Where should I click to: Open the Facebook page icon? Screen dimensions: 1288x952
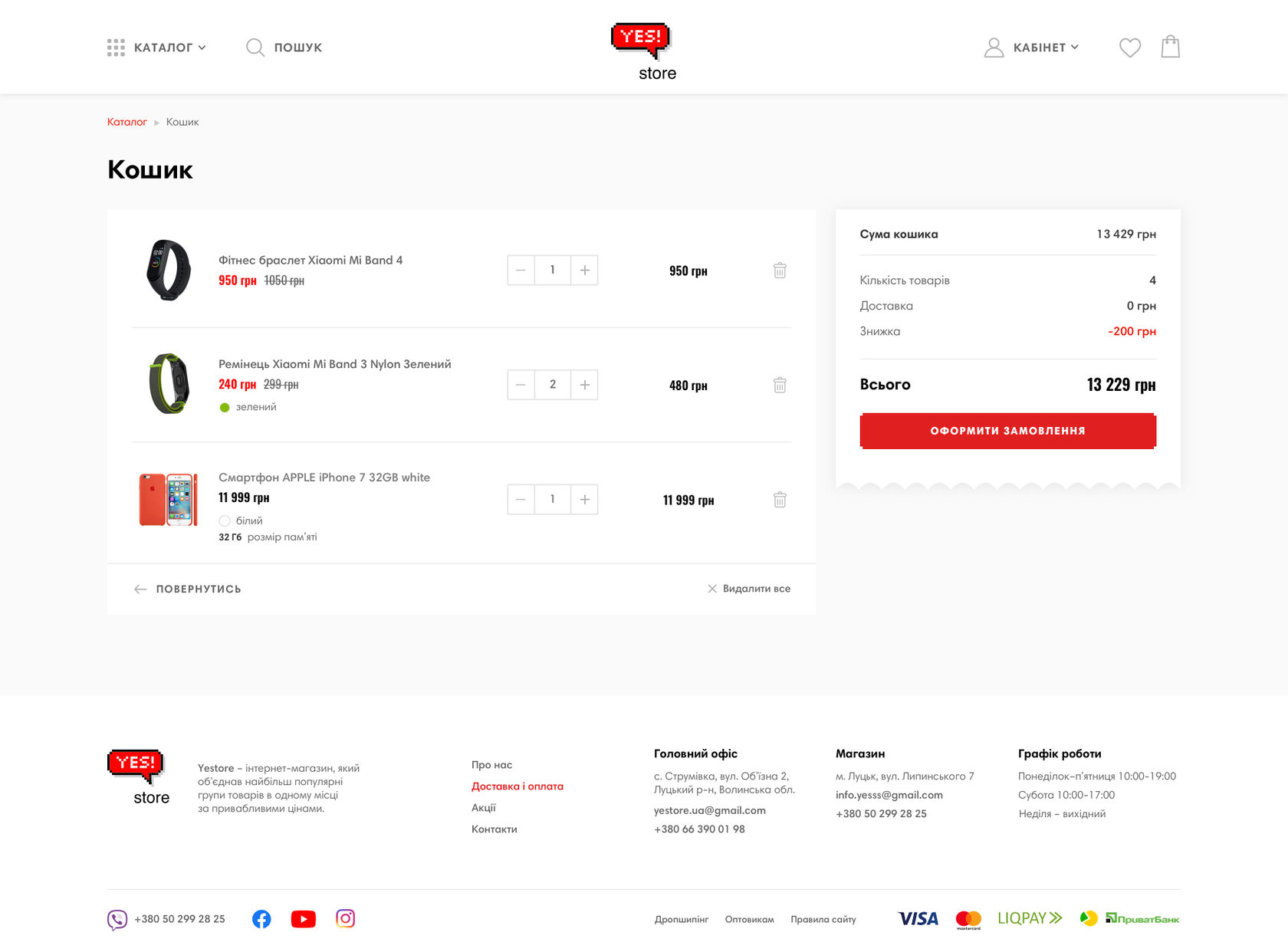pos(261,919)
